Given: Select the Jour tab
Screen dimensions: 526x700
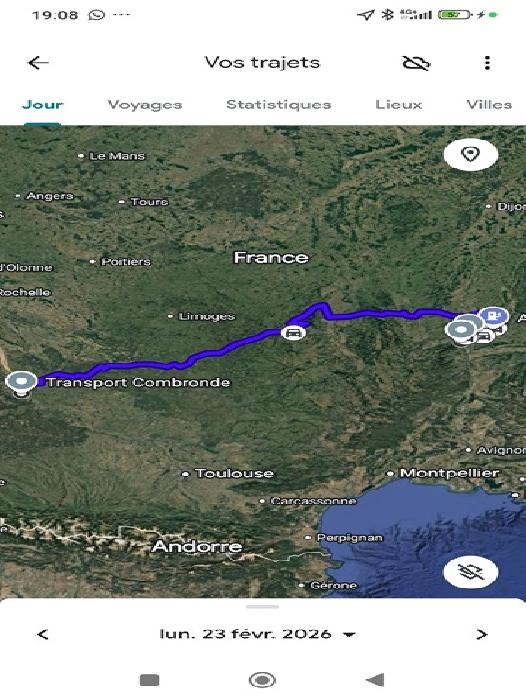Looking at the screenshot, I should [x=42, y=104].
